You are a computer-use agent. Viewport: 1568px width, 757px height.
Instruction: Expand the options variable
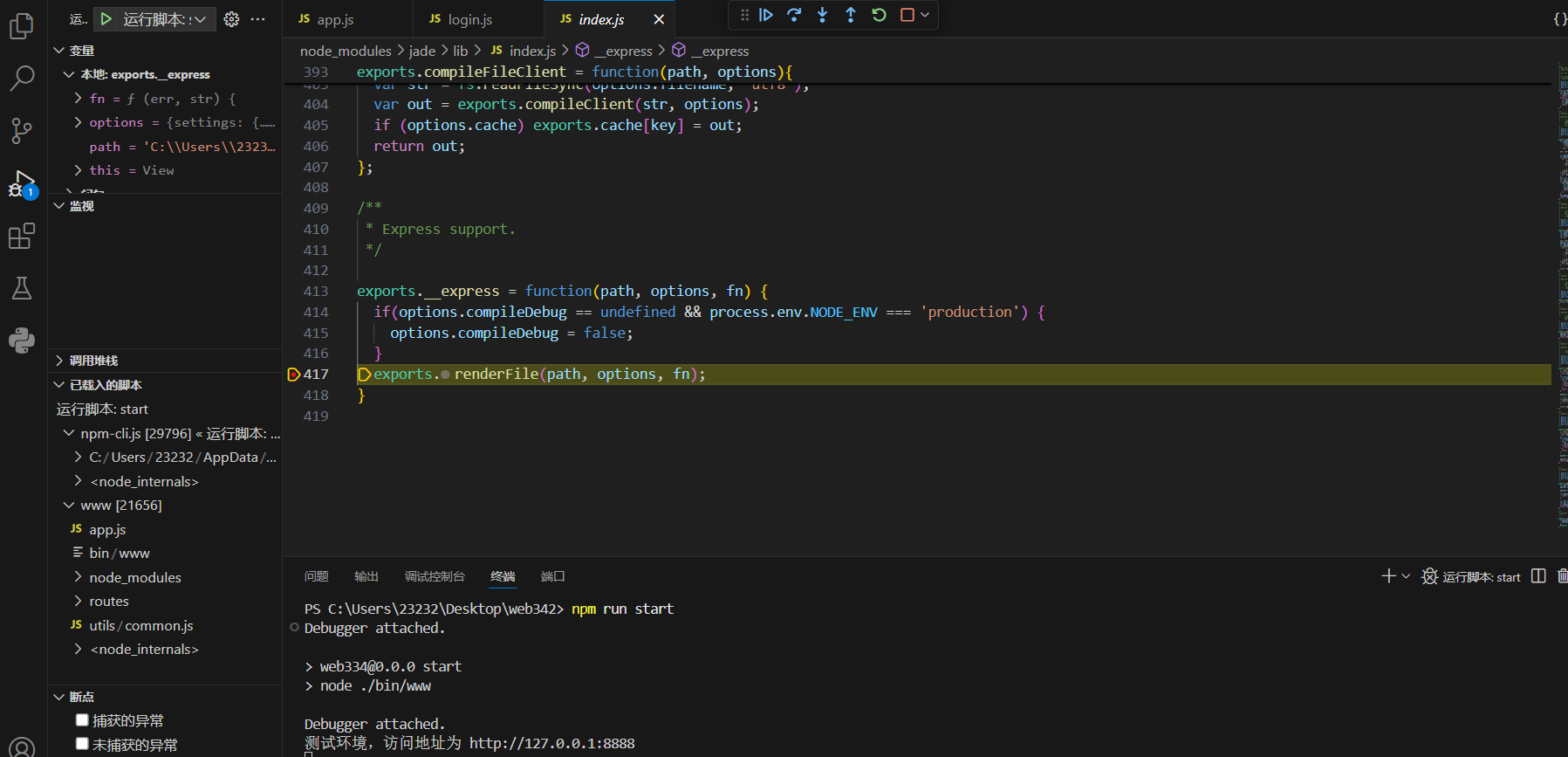tap(79, 122)
